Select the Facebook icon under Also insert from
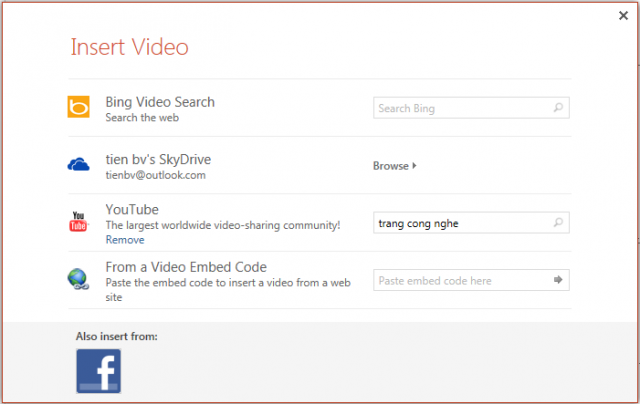 (x=98, y=371)
